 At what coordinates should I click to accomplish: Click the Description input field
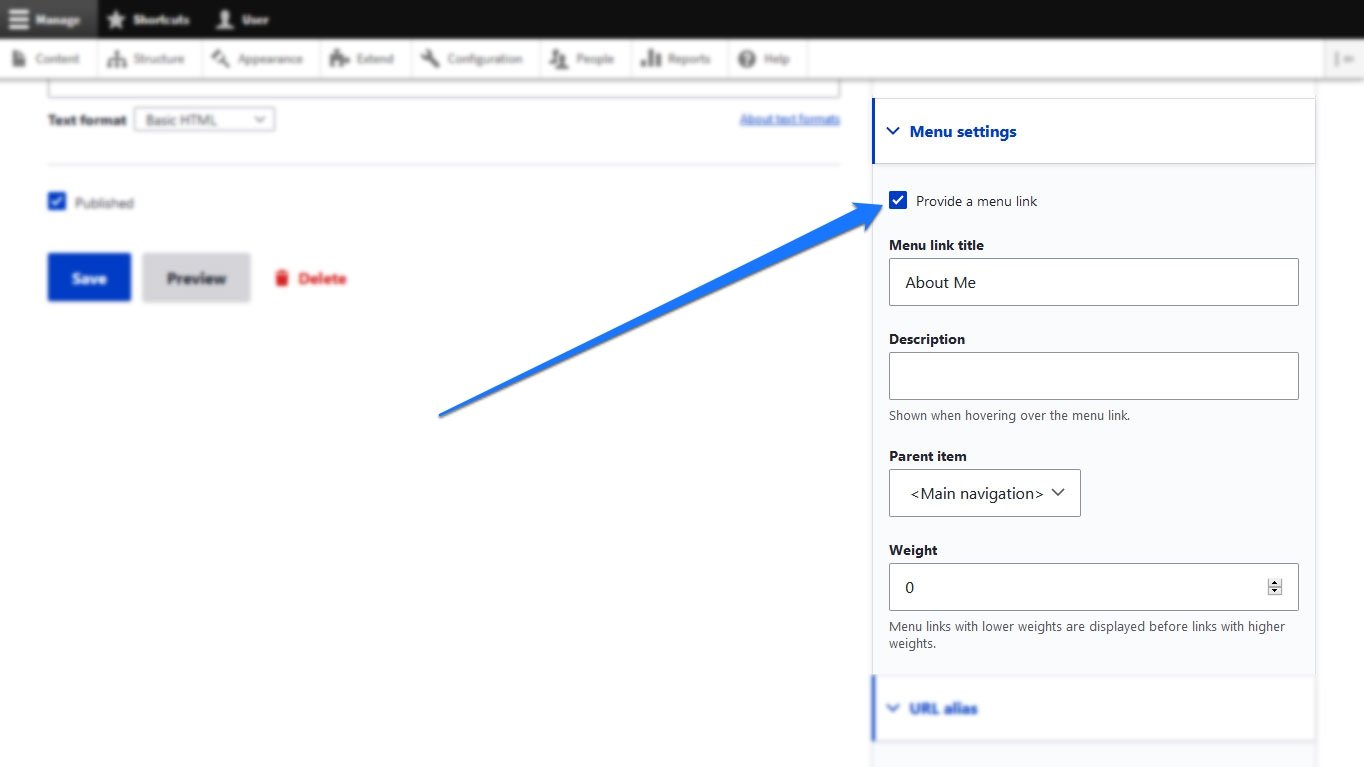tap(1094, 376)
